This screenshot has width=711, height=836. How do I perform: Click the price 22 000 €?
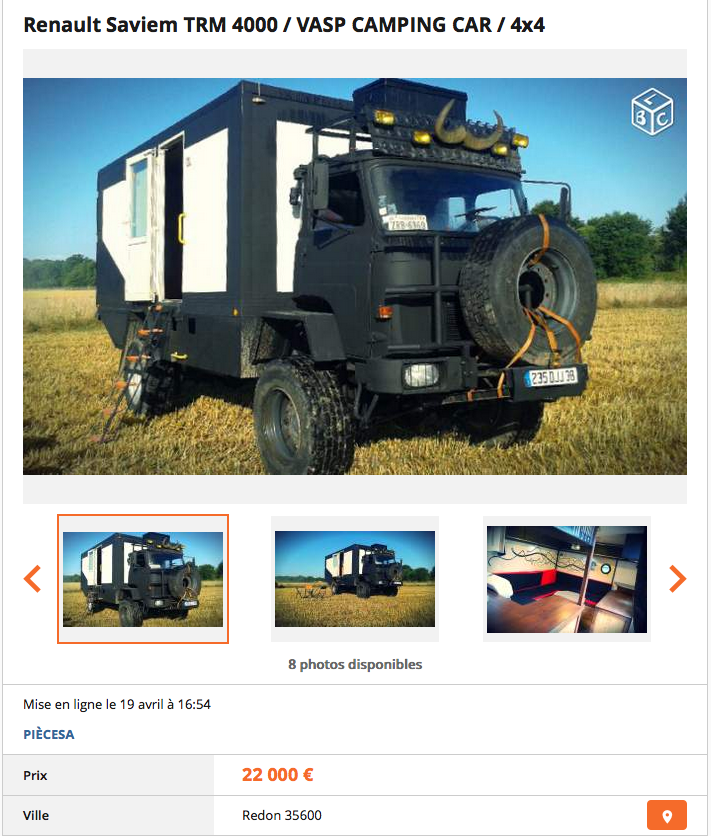pyautogui.click(x=277, y=775)
